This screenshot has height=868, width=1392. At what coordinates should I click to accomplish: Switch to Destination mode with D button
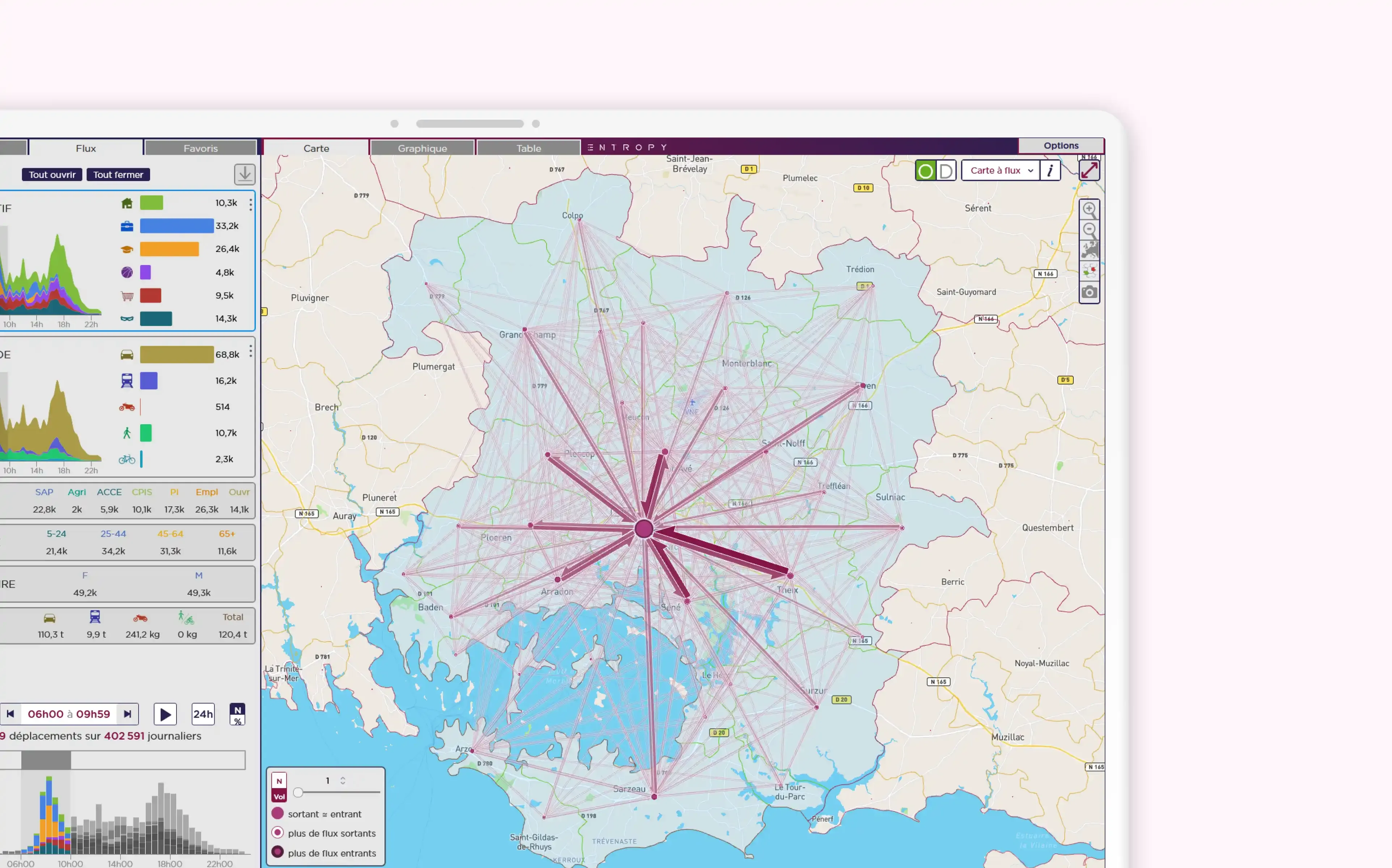pyautogui.click(x=946, y=170)
